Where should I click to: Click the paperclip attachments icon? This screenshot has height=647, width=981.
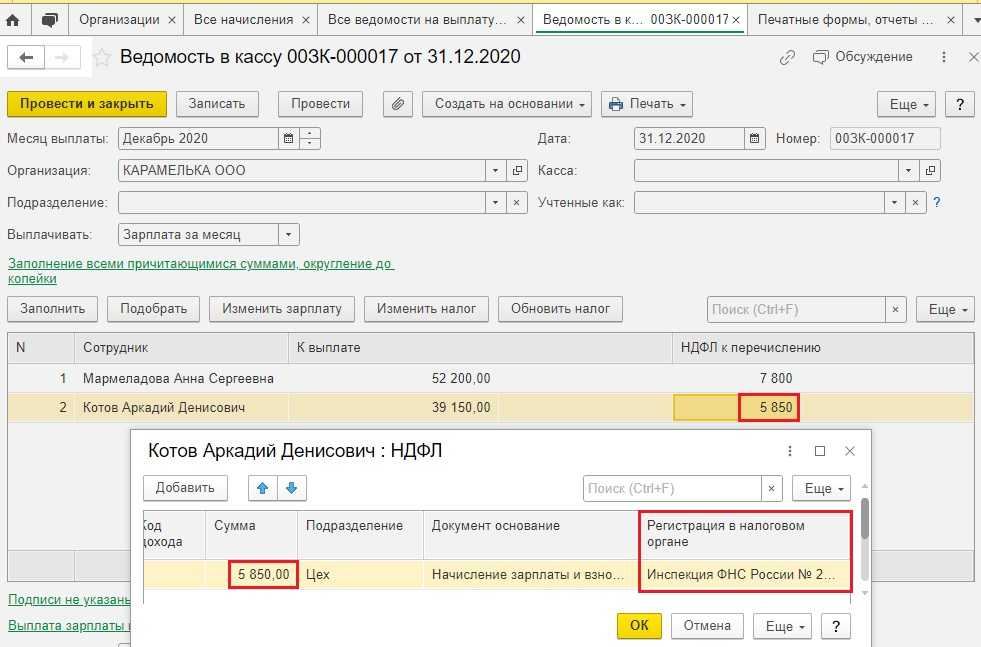[398, 104]
